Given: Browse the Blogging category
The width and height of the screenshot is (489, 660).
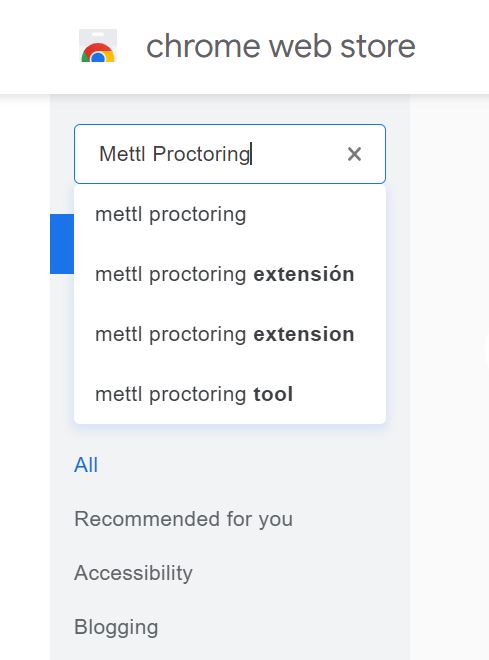Looking at the screenshot, I should click(x=116, y=627).
